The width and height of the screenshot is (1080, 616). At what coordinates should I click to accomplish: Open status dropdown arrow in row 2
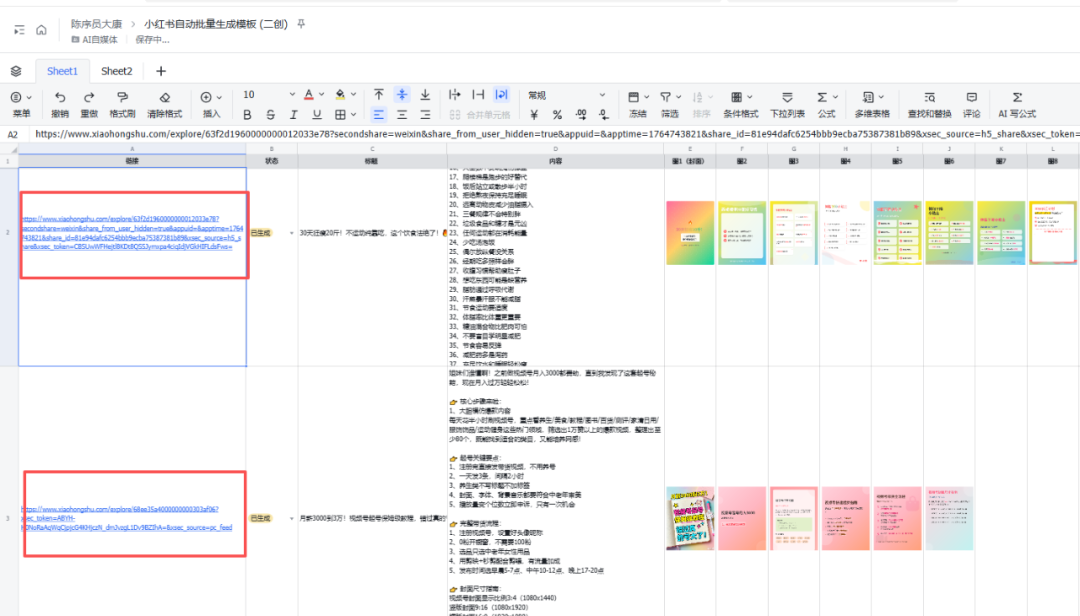[x=291, y=233]
